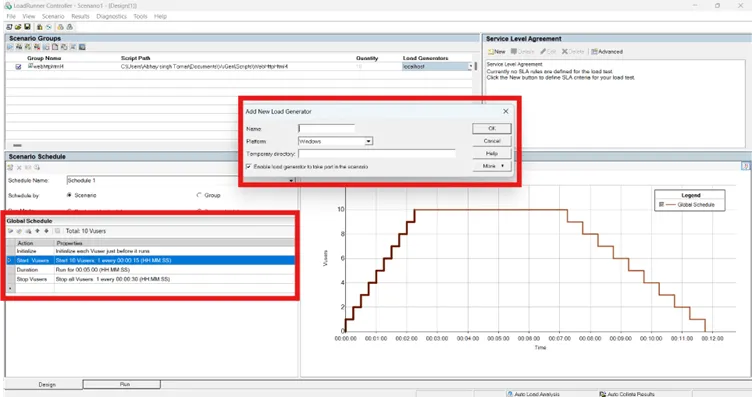752x397 pixels.
Task: Open a scenario with the folder icon
Action: [18, 27]
